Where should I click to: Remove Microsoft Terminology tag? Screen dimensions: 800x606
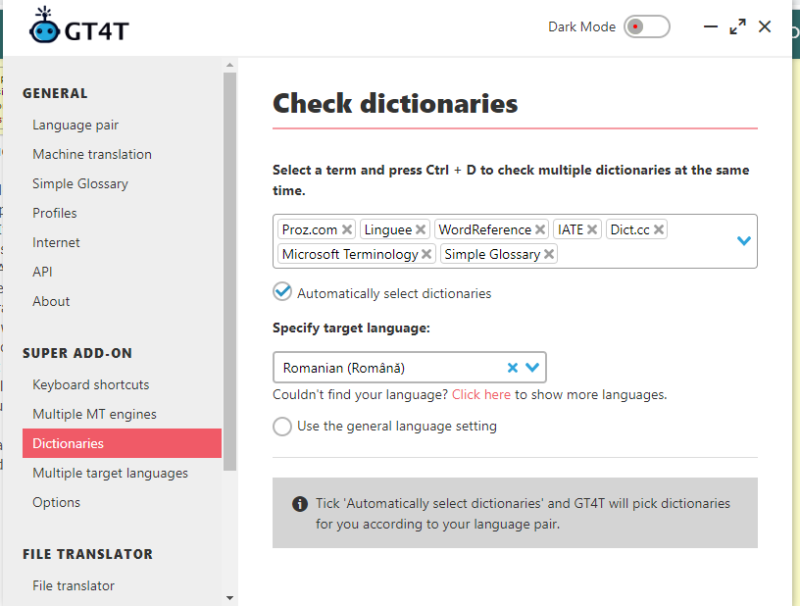coord(427,254)
